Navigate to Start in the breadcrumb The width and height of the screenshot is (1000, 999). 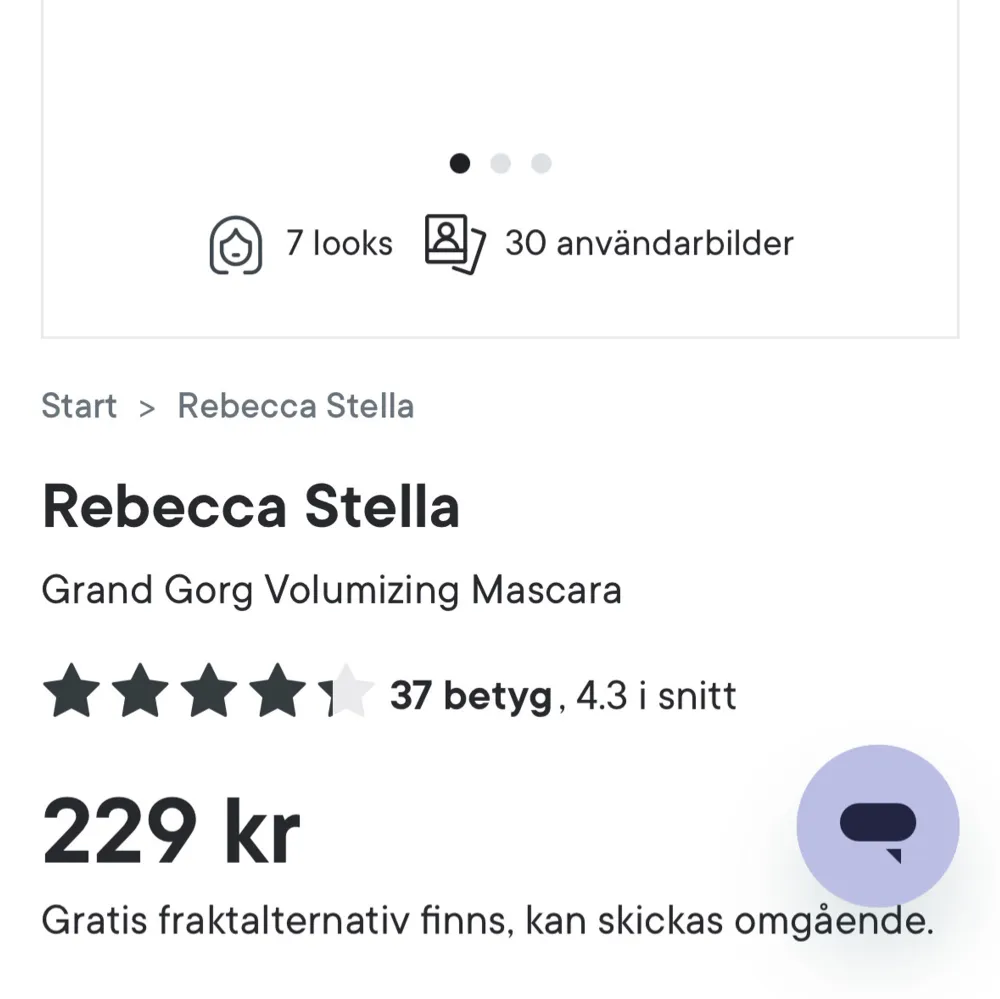tap(79, 406)
